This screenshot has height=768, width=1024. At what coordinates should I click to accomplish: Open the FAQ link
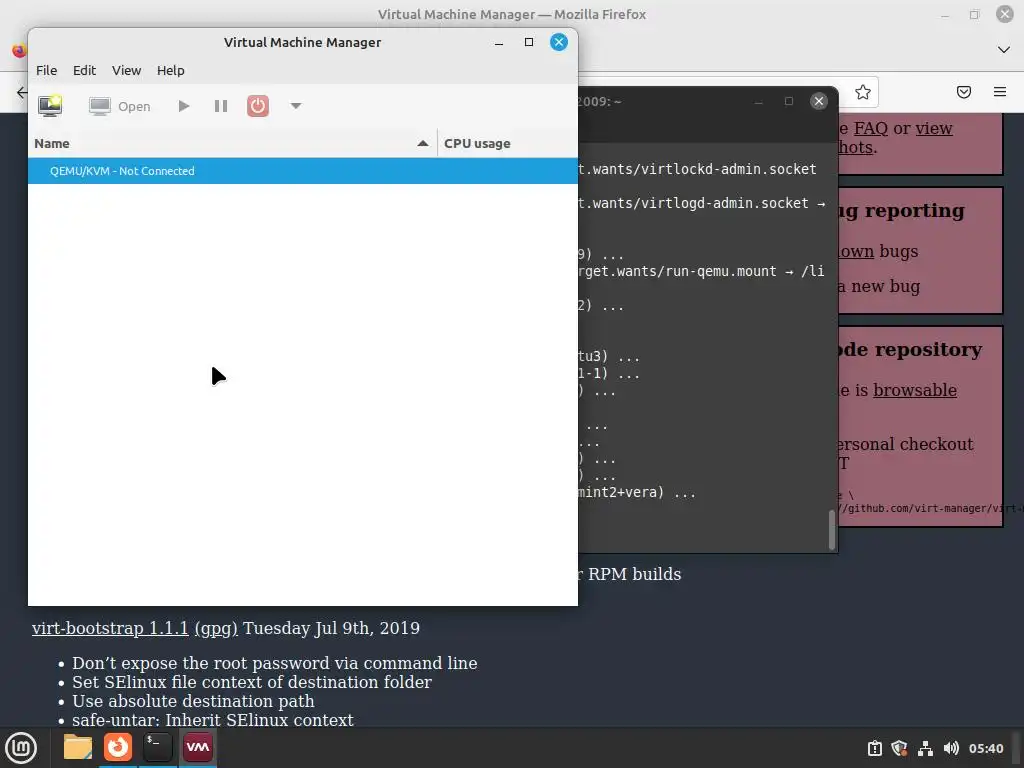coord(872,128)
